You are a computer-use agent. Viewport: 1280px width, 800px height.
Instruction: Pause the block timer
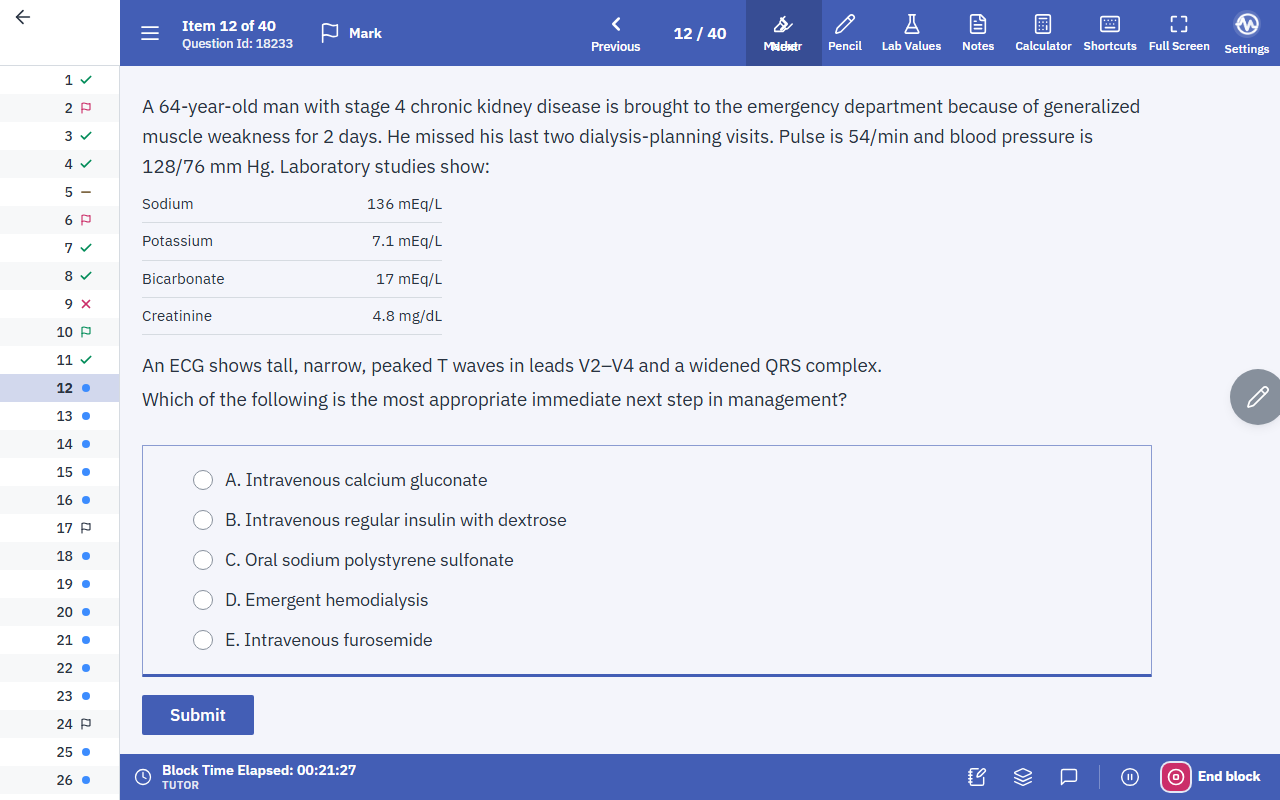tap(1130, 777)
